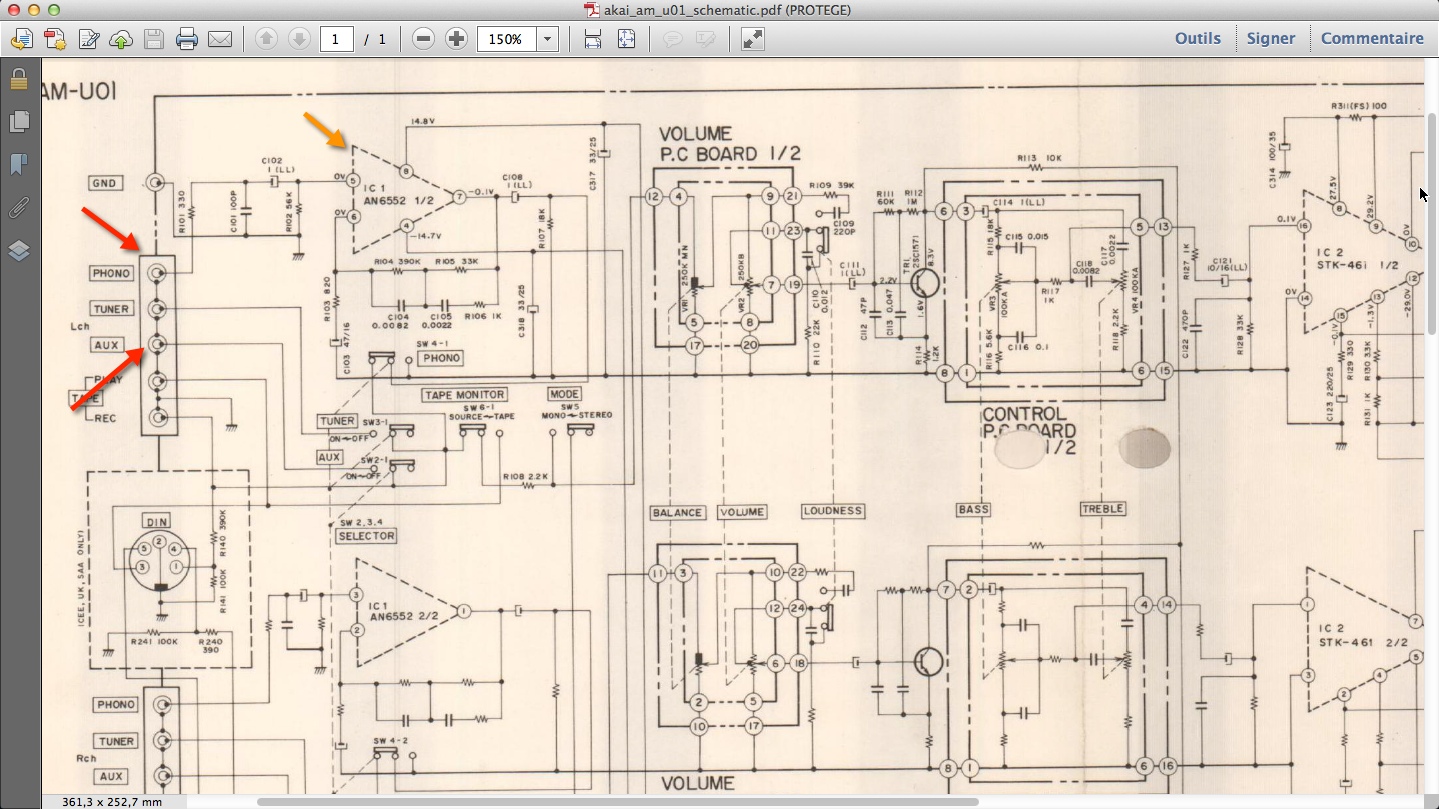Image resolution: width=1439 pixels, height=809 pixels.
Task: Switch to read mode with the arrows icon
Action: point(753,39)
